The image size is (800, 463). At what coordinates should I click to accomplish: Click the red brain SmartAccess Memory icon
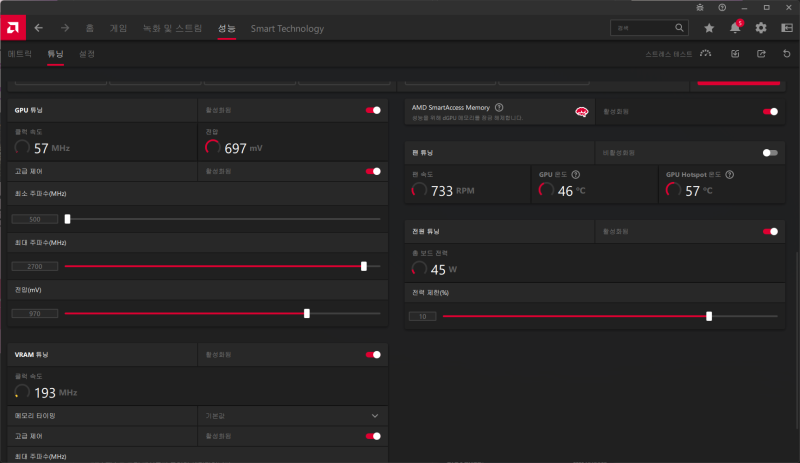point(582,112)
